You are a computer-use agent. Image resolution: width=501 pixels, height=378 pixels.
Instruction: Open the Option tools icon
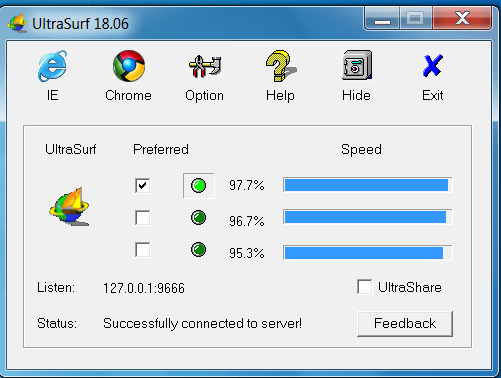pyautogui.click(x=205, y=66)
